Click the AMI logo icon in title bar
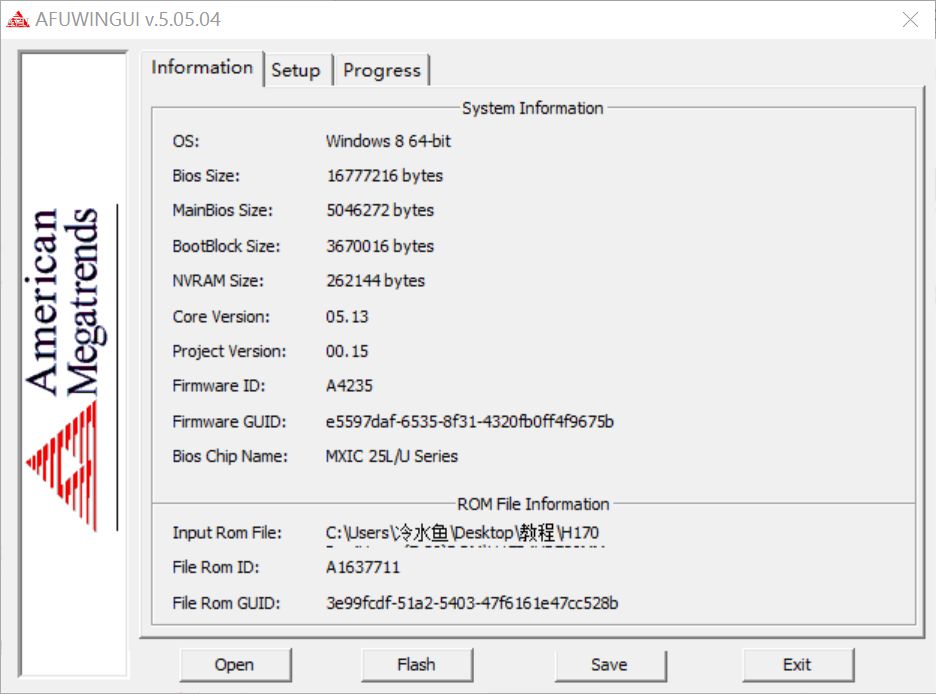Screen dimensions: 936x694 pyautogui.click(x=18, y=20)
